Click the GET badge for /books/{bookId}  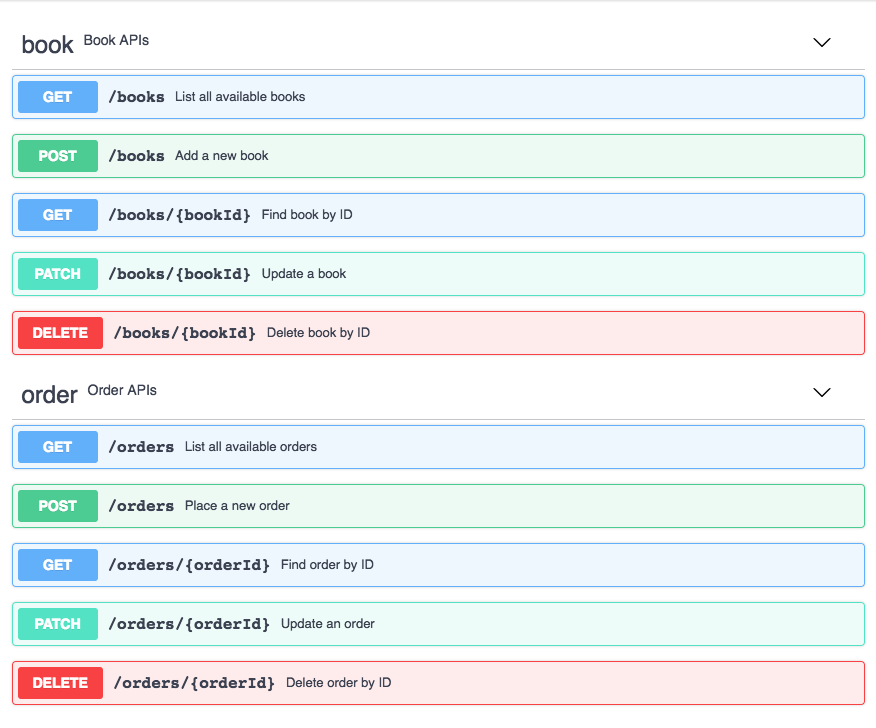[58, 215]
